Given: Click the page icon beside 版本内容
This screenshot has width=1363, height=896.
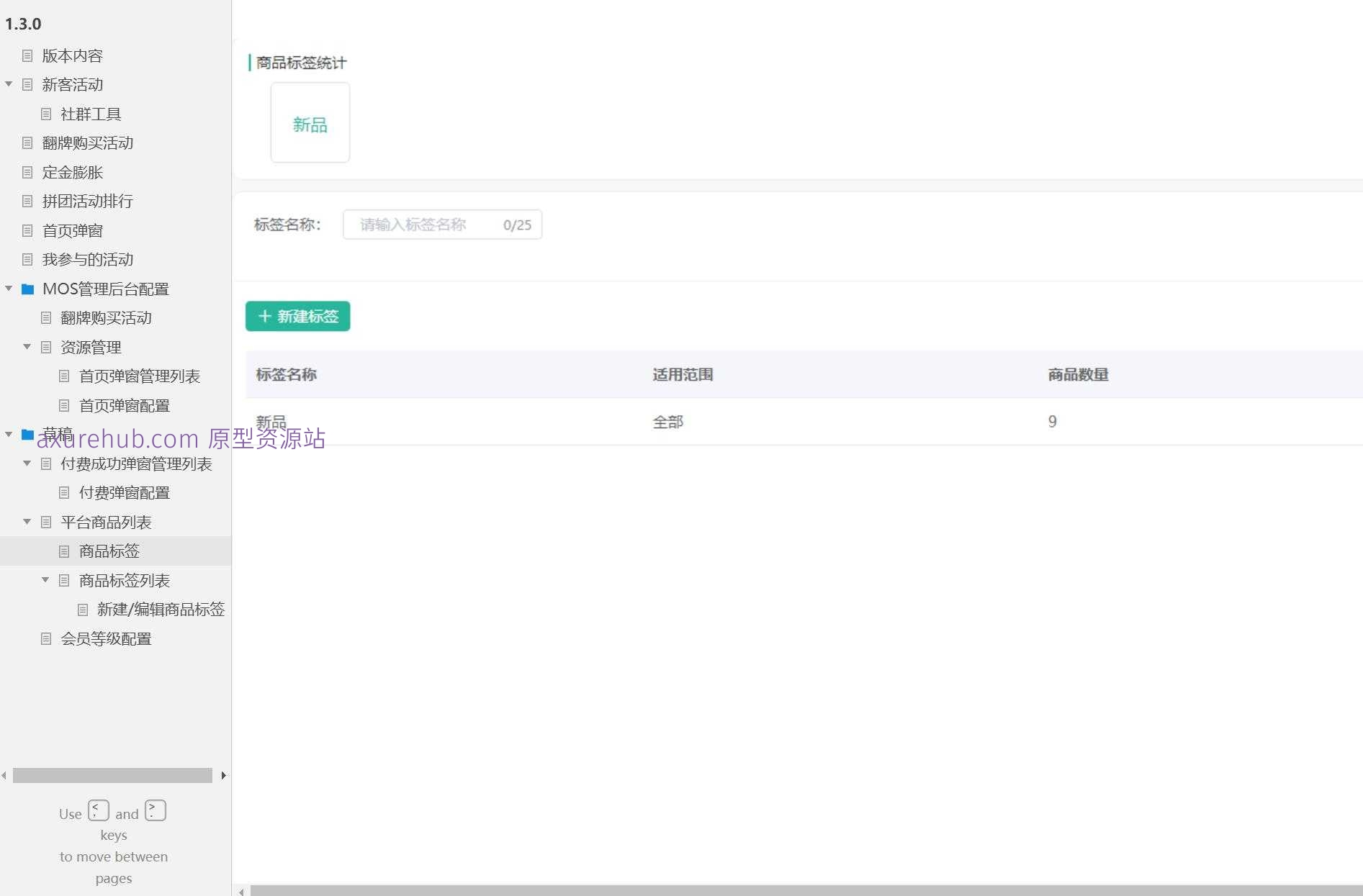Looking at the screenshot, I should 27,55.
